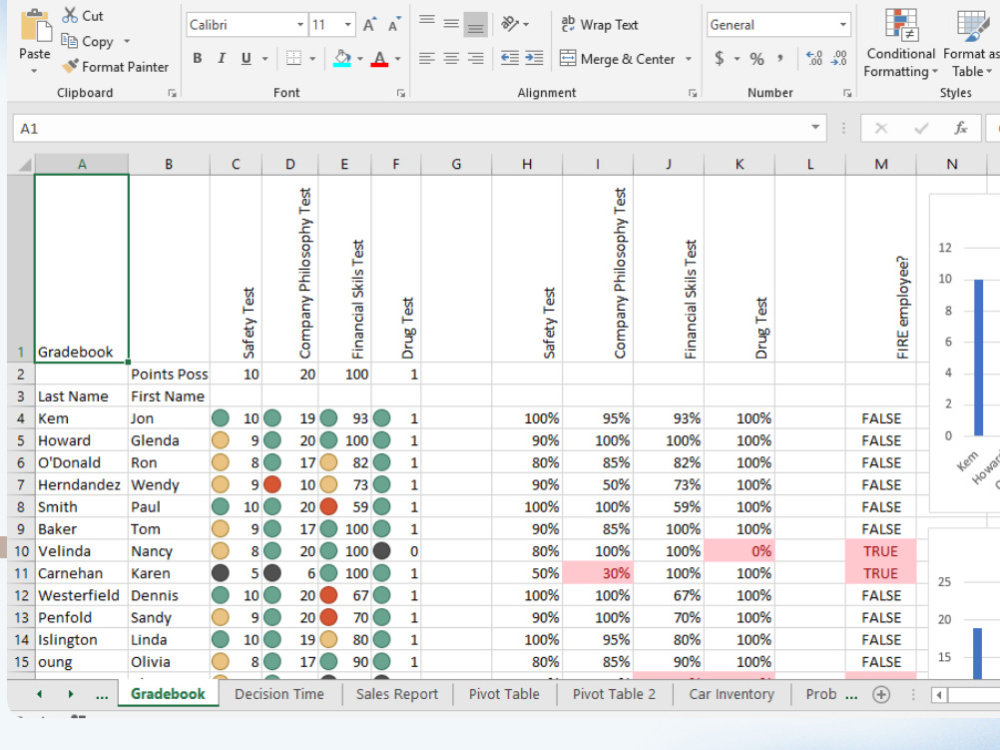Switch to the Gradebook sheet tab
The width and height of the screenshot is (1000, 750).
point(168,694)
